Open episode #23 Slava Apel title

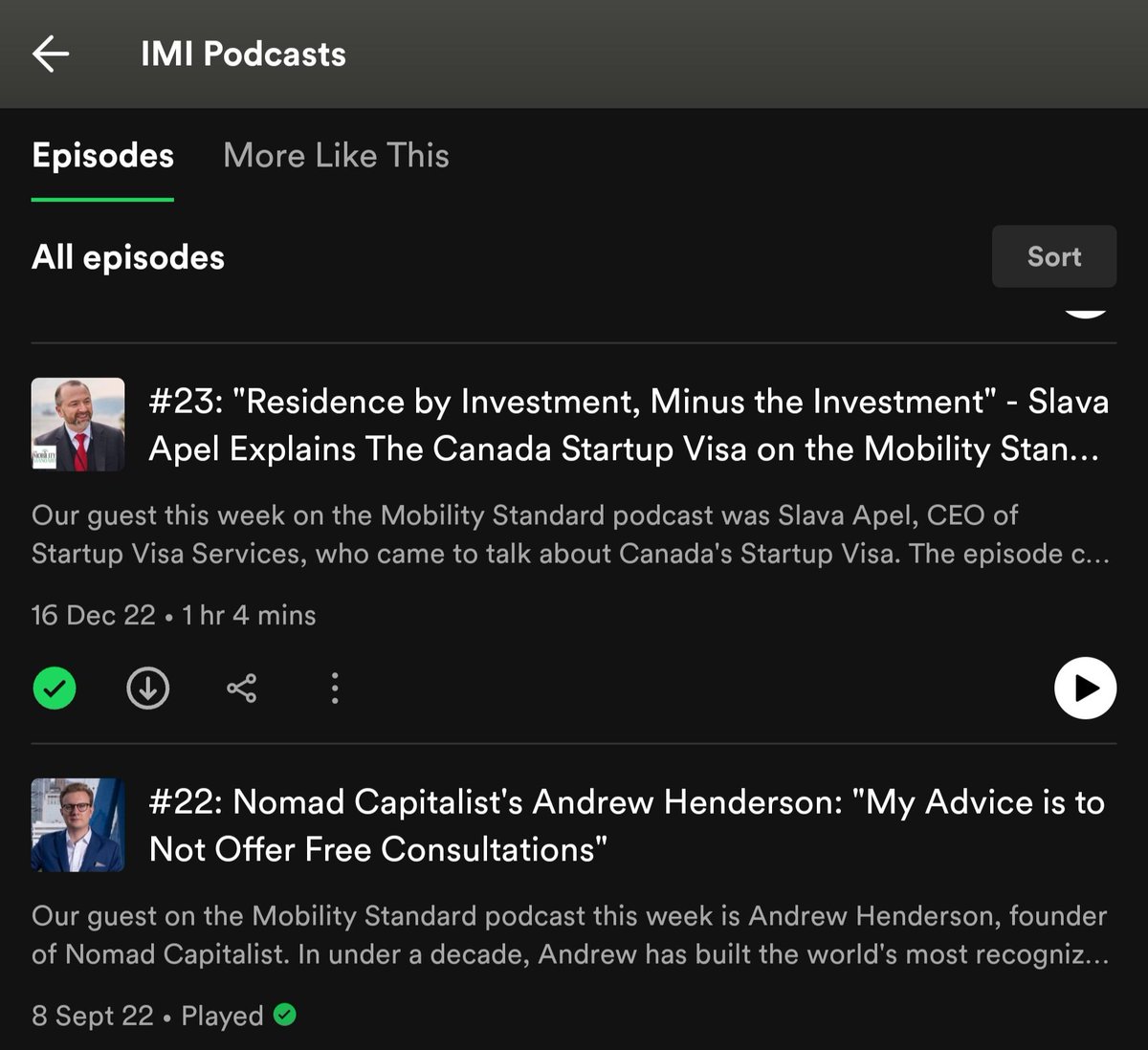[629, 426]
